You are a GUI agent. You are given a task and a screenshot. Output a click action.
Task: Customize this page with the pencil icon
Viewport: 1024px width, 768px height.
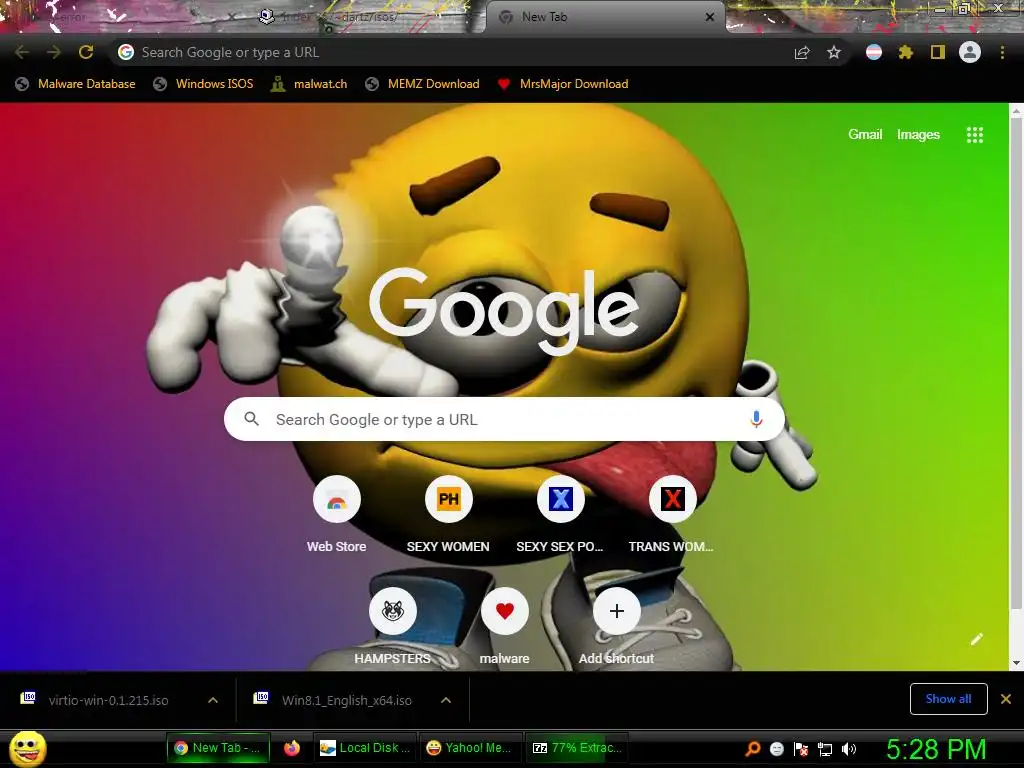[x=976, y=639]
